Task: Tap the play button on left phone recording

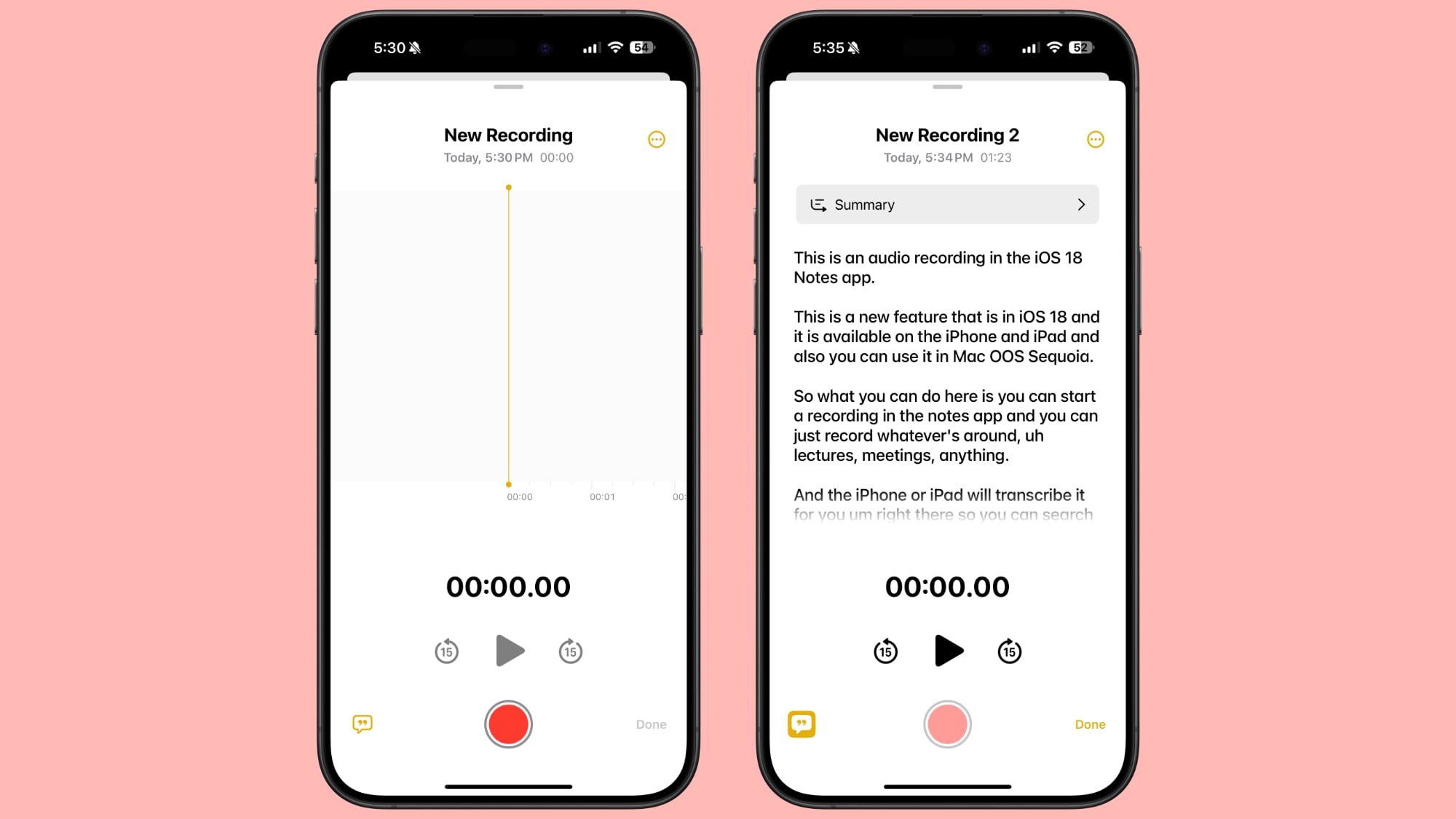Action: 508,651
